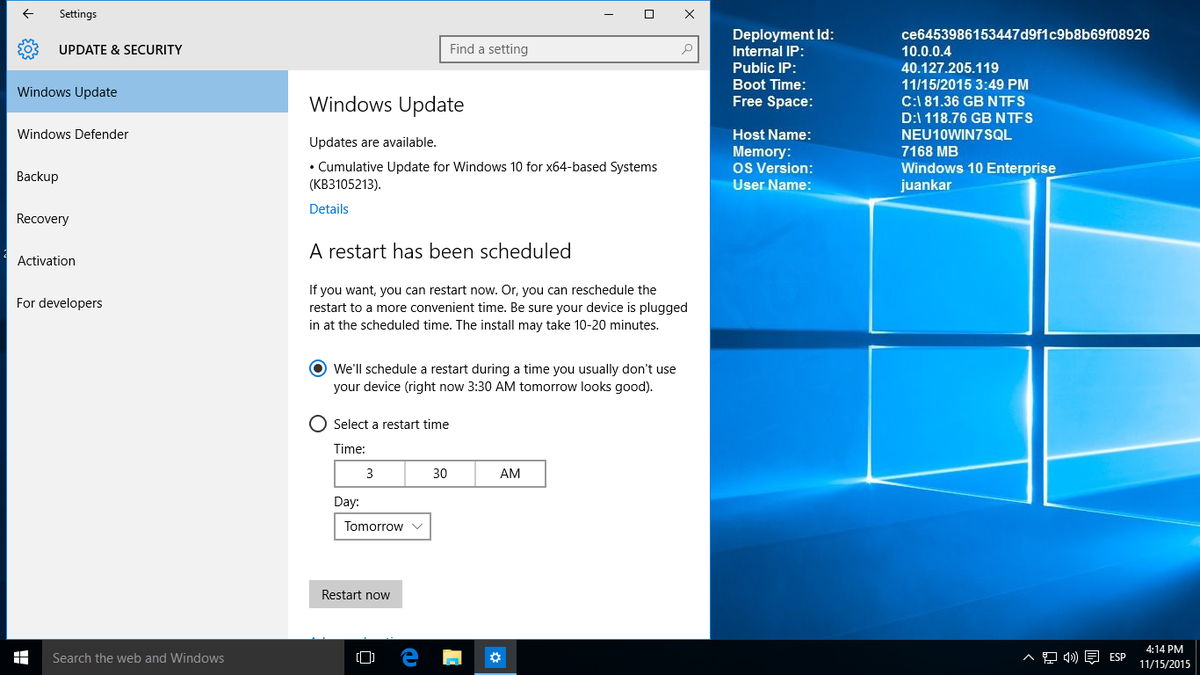Expand hidden icons in the system tray
The width and height of the screenshot is (1200, 675).
coord(1028,657)
